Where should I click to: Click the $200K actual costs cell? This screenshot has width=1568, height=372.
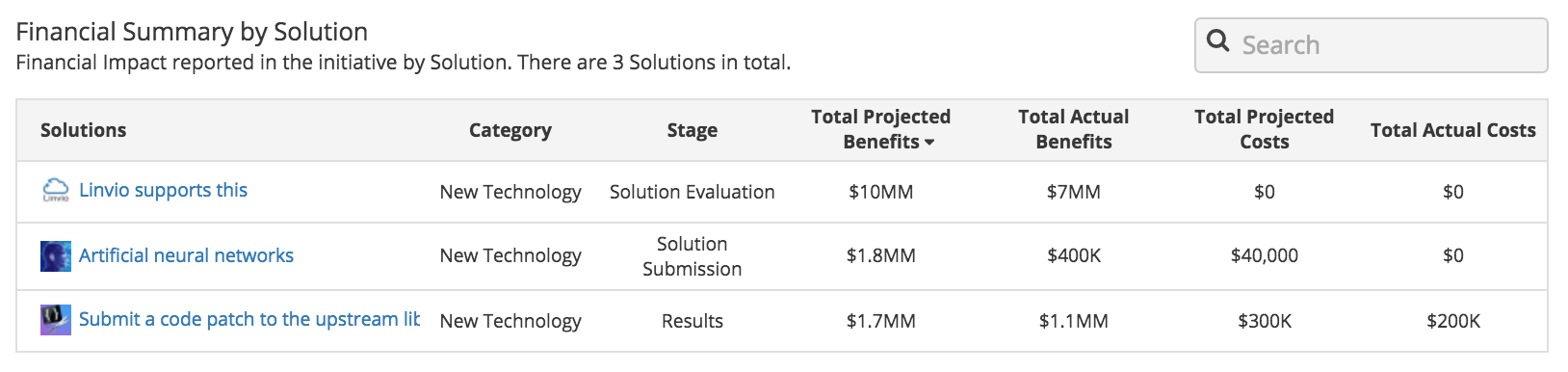[x=1453, y=321]
